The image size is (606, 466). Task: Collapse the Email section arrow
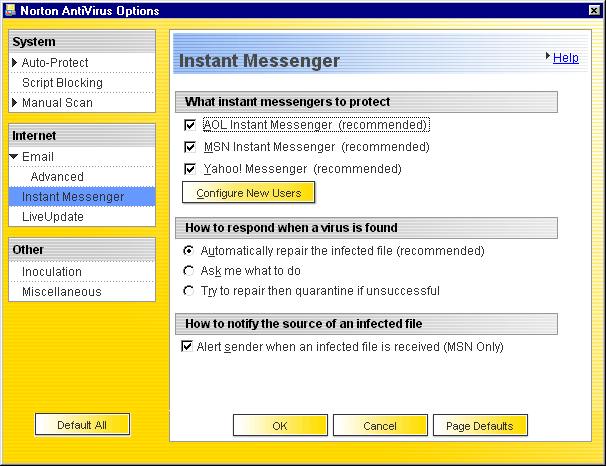click(x=15, y=157)
